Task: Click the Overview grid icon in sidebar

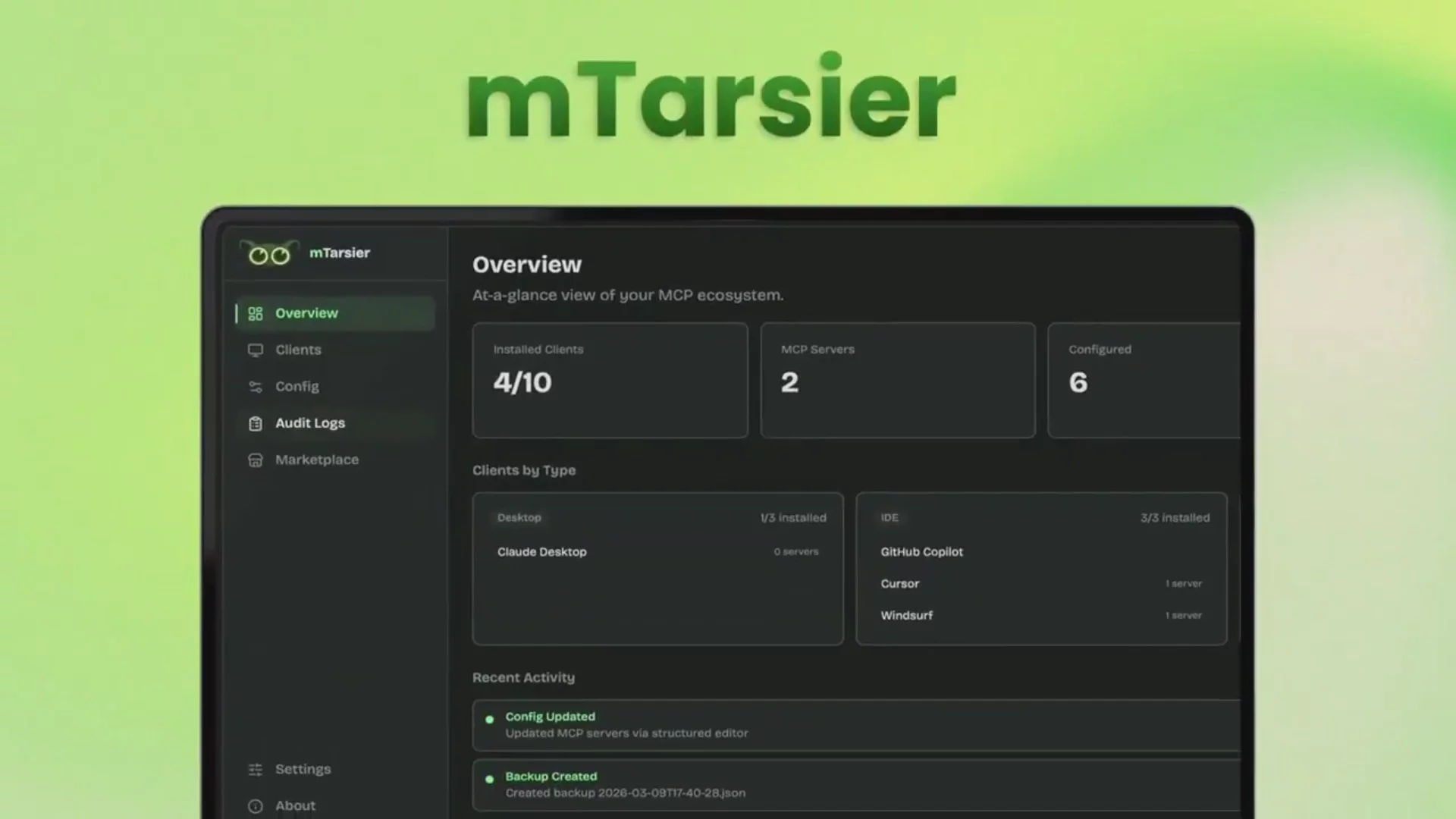Action: (x=256, y=313)
